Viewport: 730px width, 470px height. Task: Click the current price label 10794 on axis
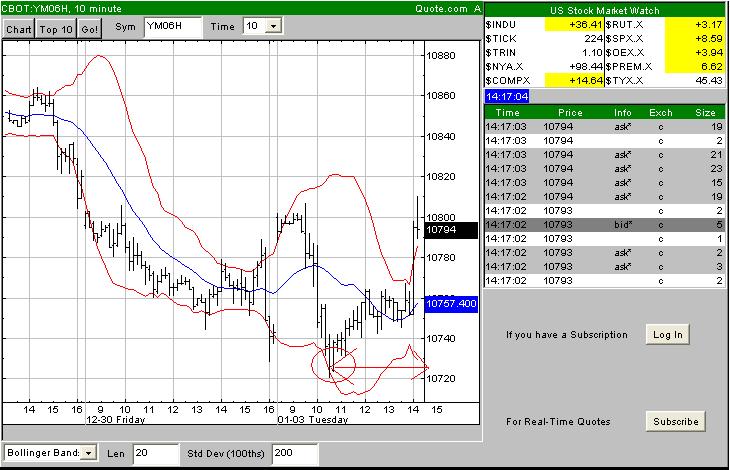click(451, 230)
